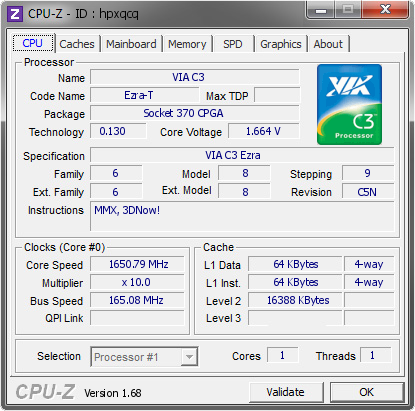Click the OK button

tap(367, 392)
